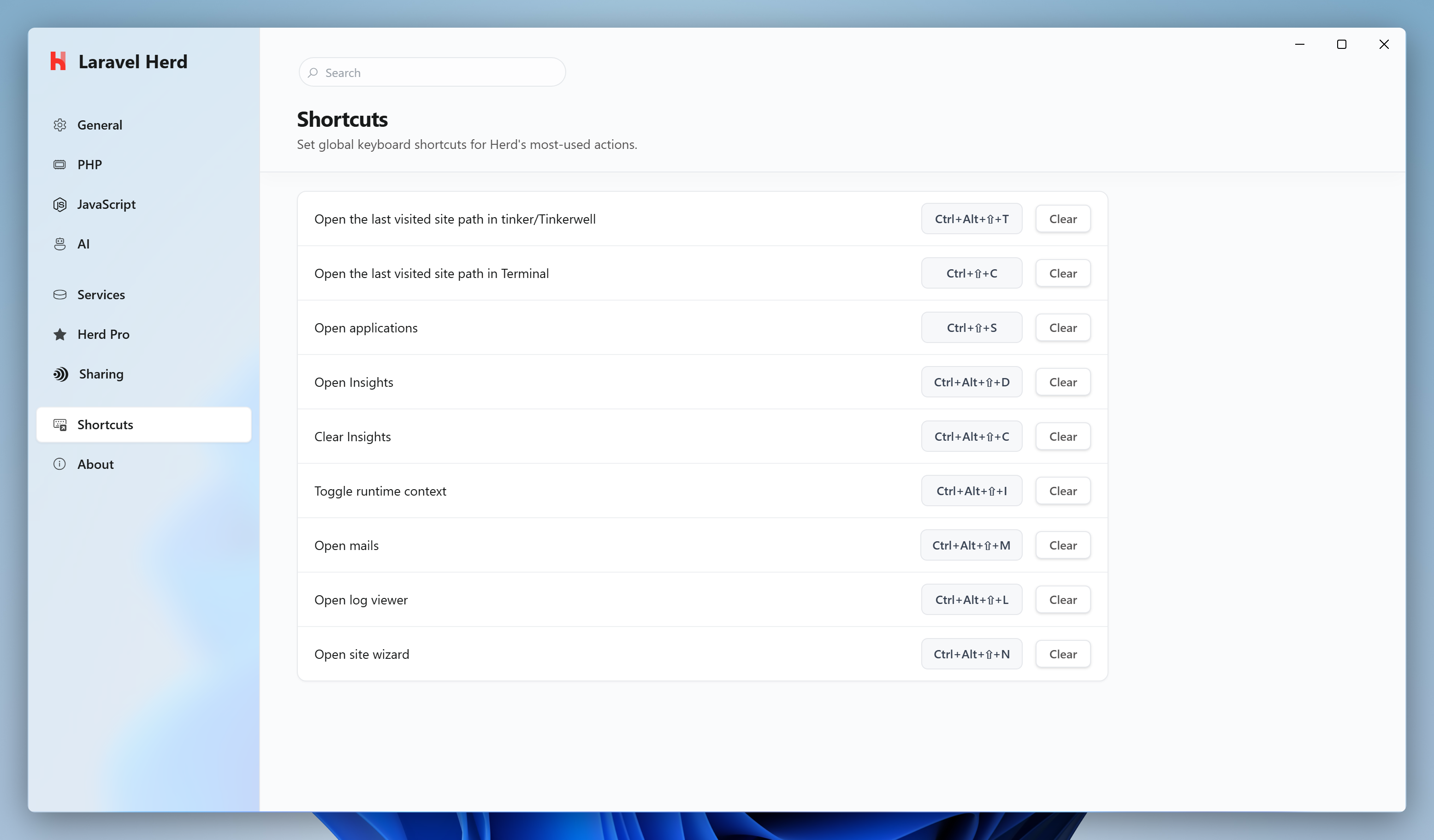Clear the Clear Insights shortcut
The width and height of the screenshot is (1434, 840).
coord(1062,437)
